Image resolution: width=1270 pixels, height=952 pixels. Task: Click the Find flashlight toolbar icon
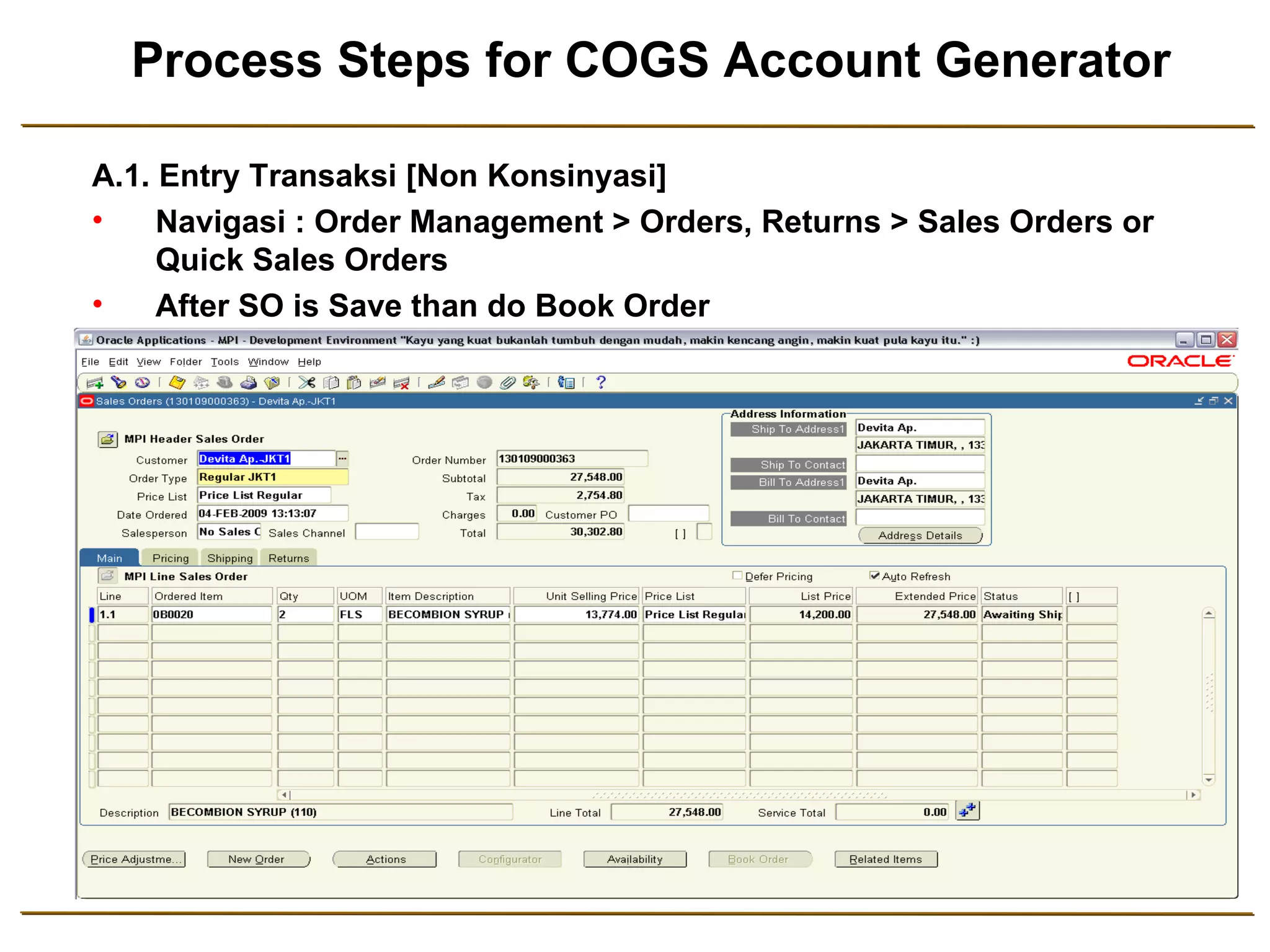click(118, 383)
